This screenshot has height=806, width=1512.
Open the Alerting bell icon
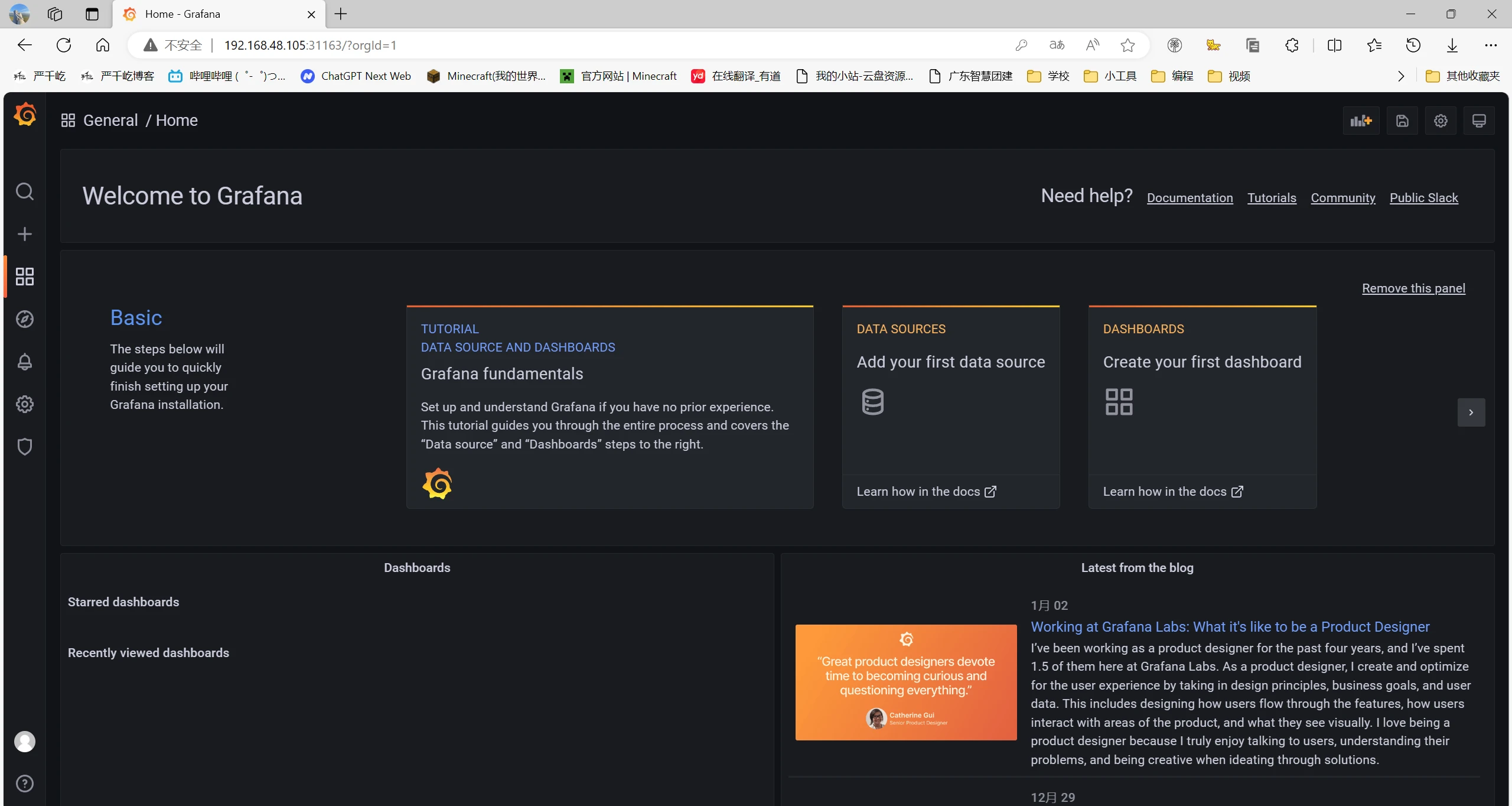click(x=24, y=362)
